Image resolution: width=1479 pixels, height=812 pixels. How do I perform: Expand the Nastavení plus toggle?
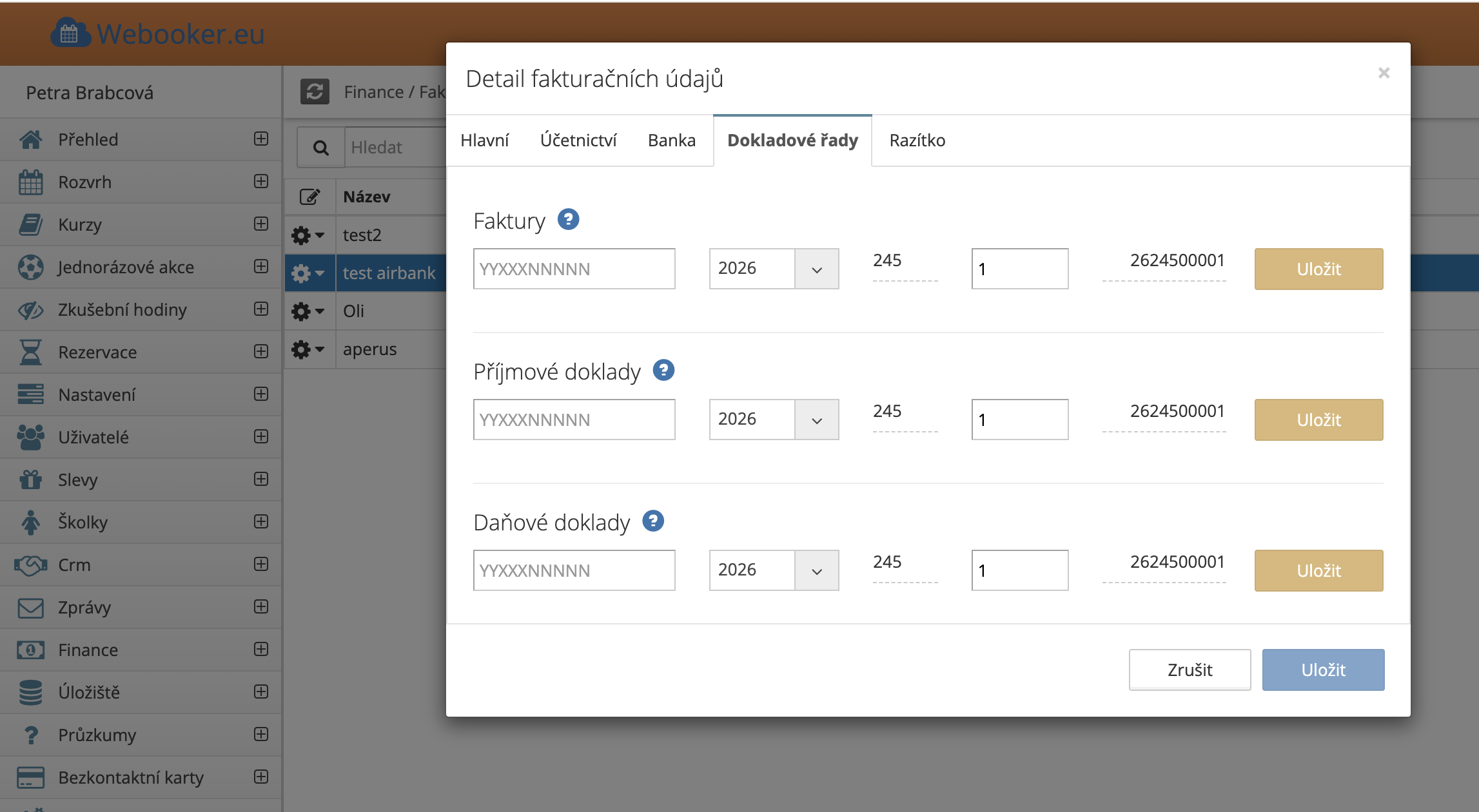click(x=261, y=394)
